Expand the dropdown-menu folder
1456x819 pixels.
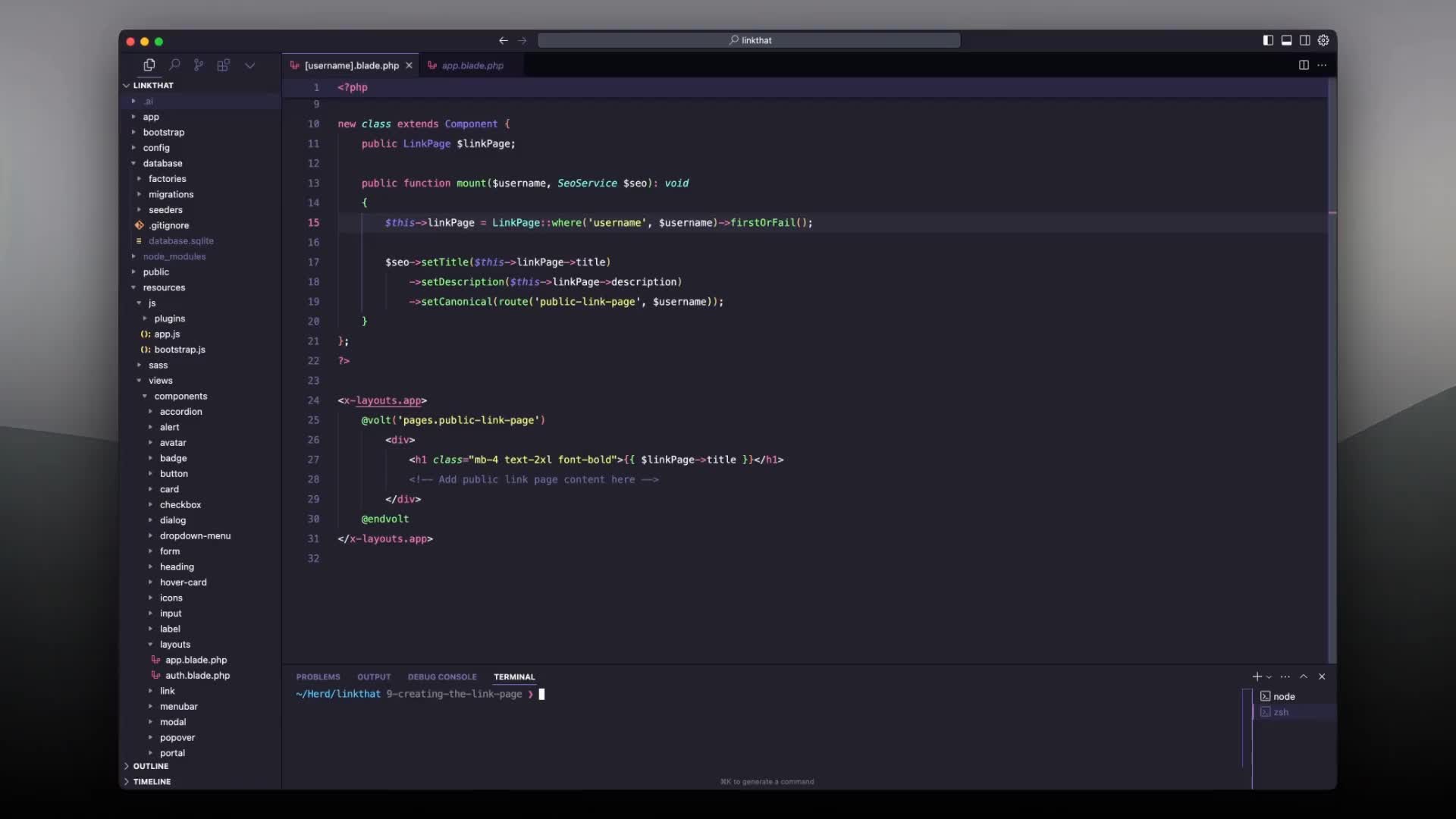tap(200, 536)
